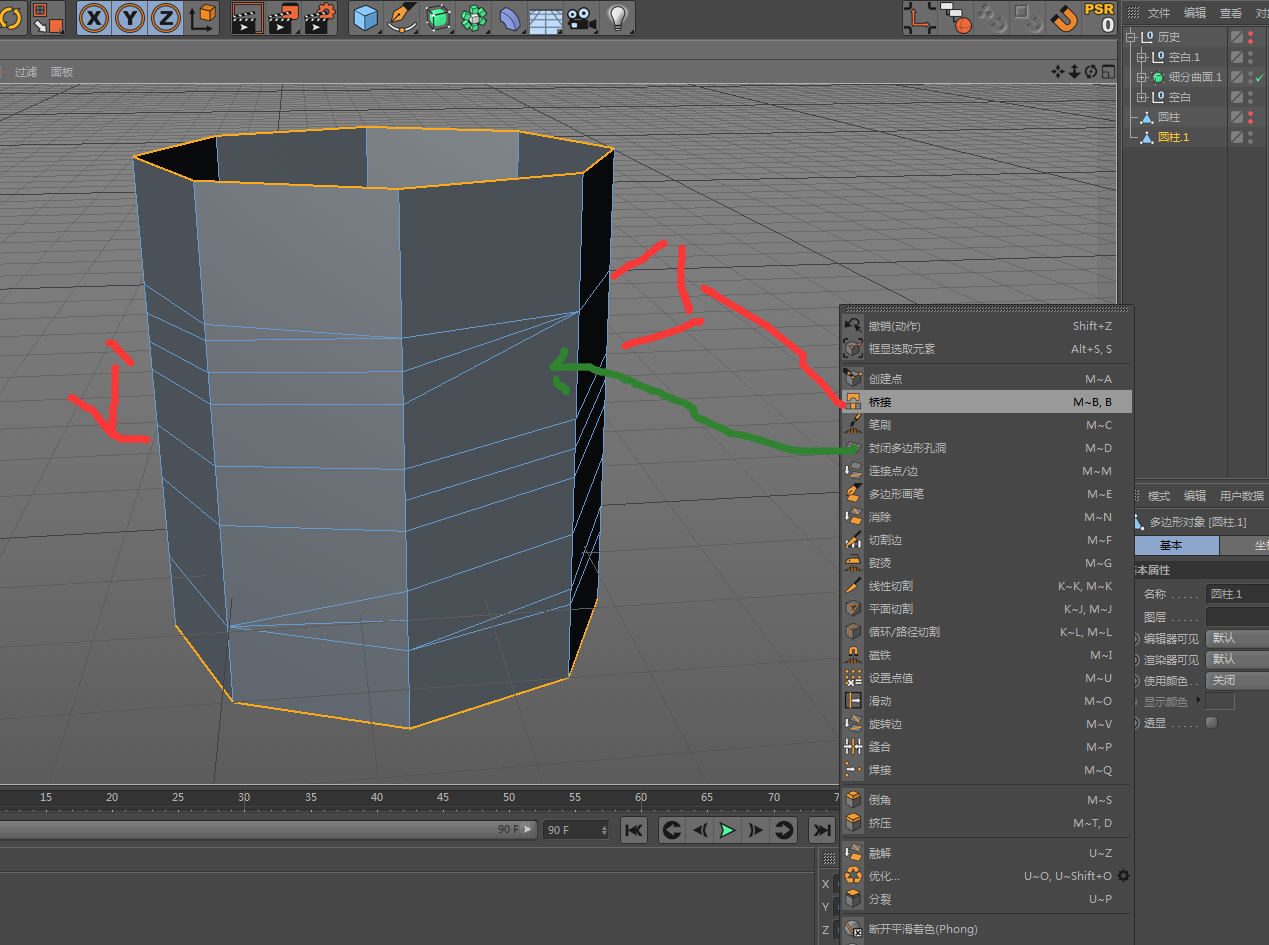Add a light using the bulb icon
Viewport: 1269px width, 945px height.
[618, 17]
